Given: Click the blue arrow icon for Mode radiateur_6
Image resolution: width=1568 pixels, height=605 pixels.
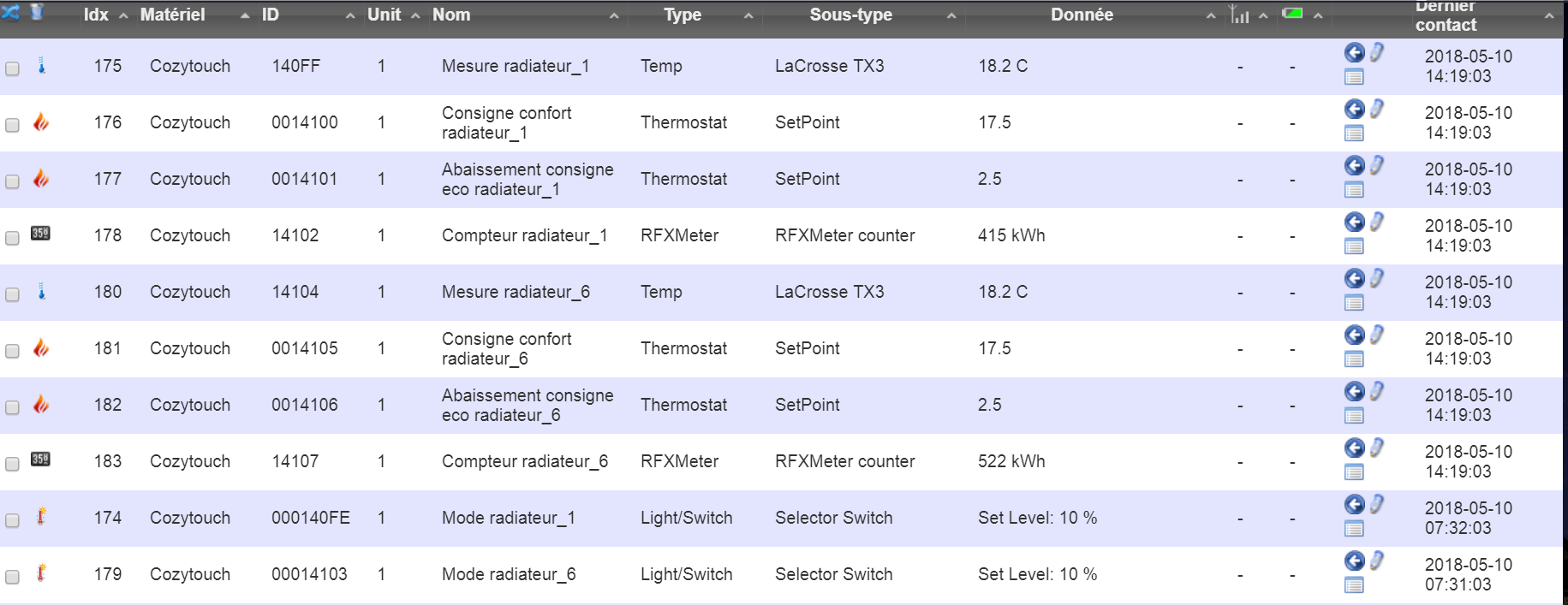Looking at the screenshot, I should [1354, 561].
